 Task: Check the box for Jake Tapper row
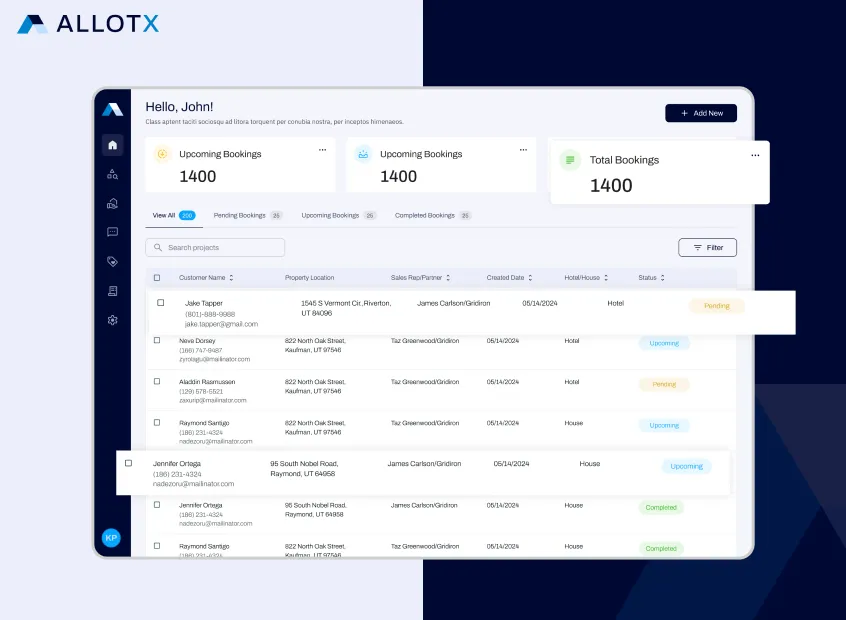[x=160, y=303]
